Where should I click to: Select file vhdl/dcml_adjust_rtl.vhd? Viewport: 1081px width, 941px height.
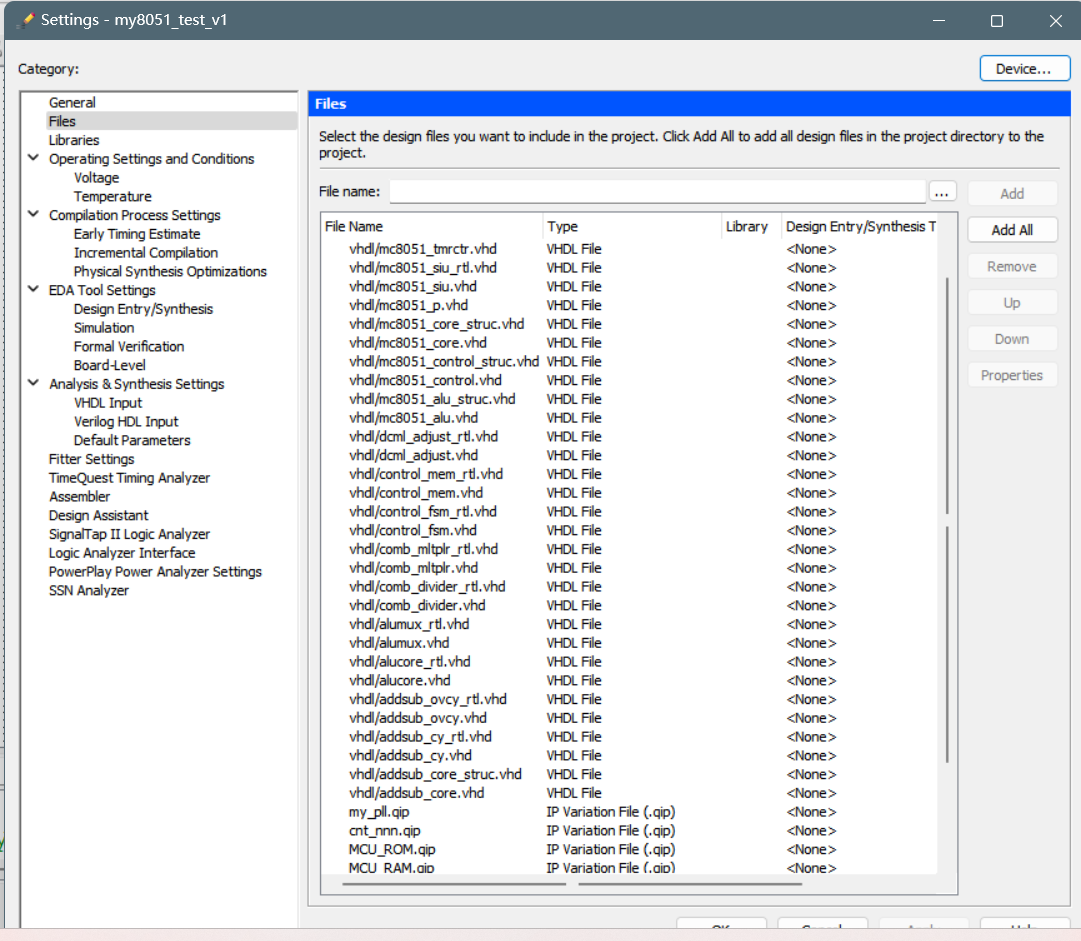click(x=423, y=436)
